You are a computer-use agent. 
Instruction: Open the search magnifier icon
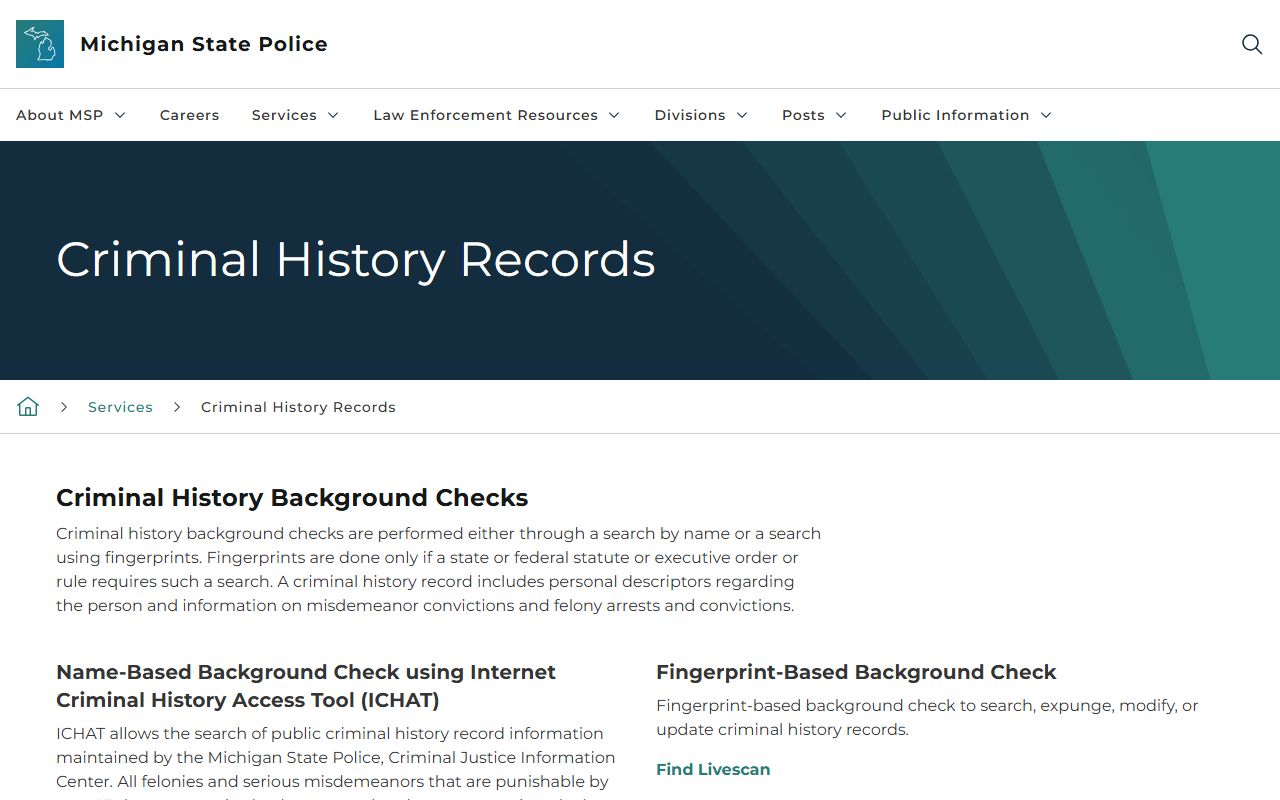click(1251, 44)
